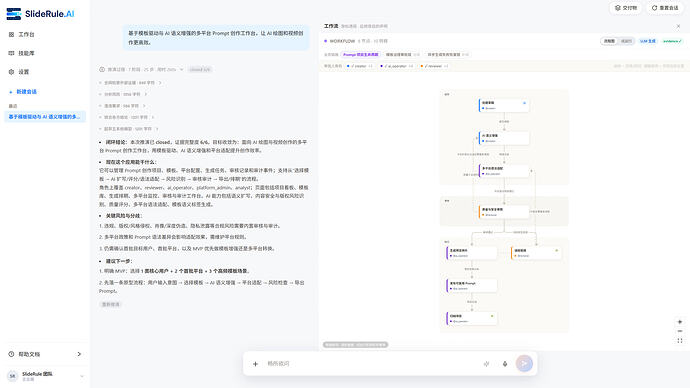Click the 工作台 grid icon
This screenshot has height=388, width=690.
[x=11, y=34]
